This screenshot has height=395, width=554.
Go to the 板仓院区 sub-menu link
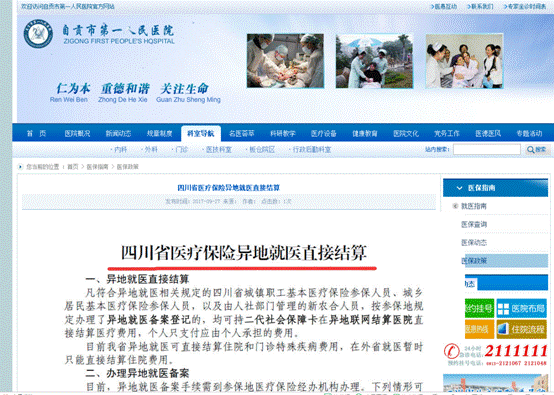(262, 149)
